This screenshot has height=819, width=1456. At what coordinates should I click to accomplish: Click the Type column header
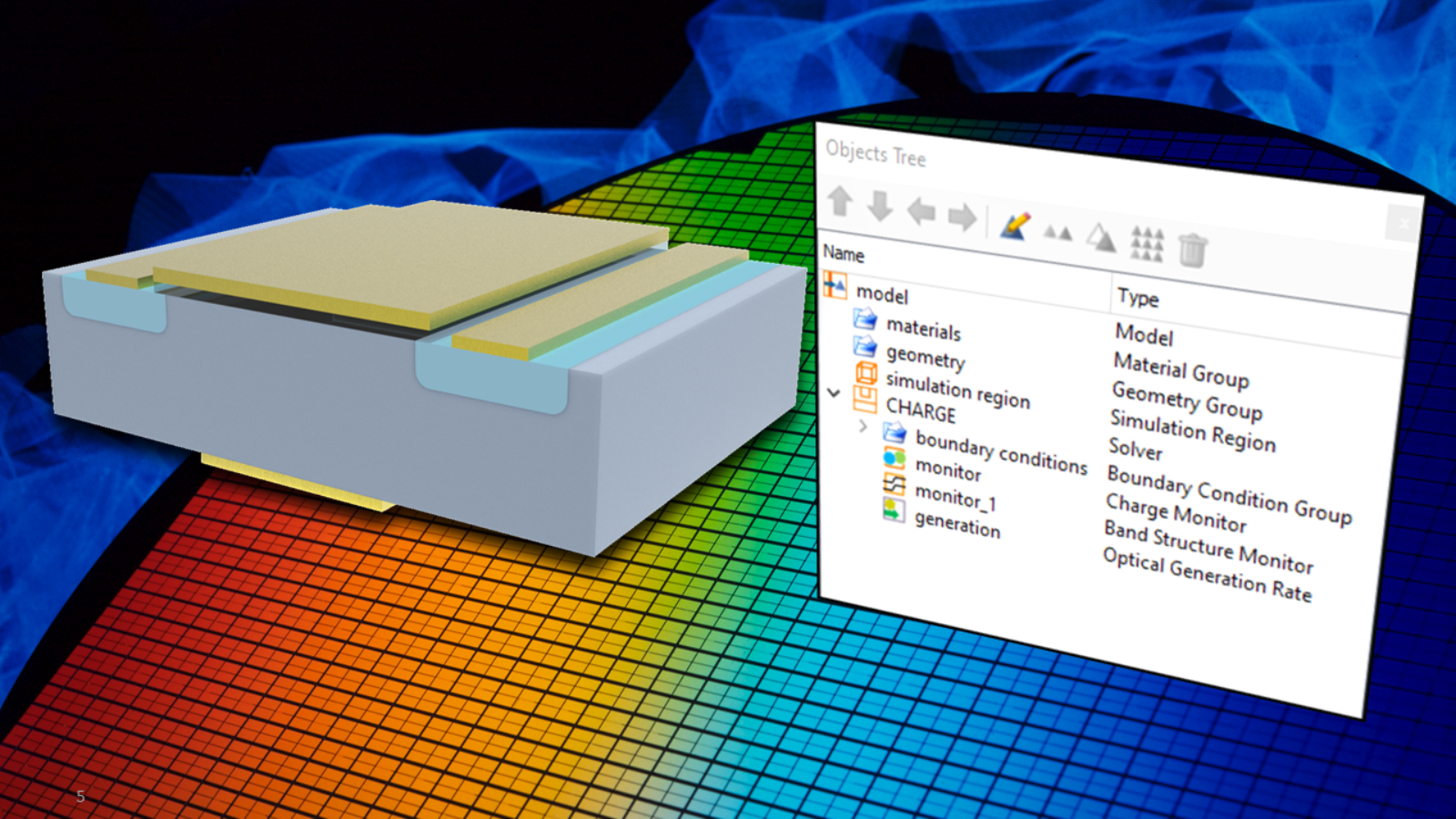click(1137, 298)
